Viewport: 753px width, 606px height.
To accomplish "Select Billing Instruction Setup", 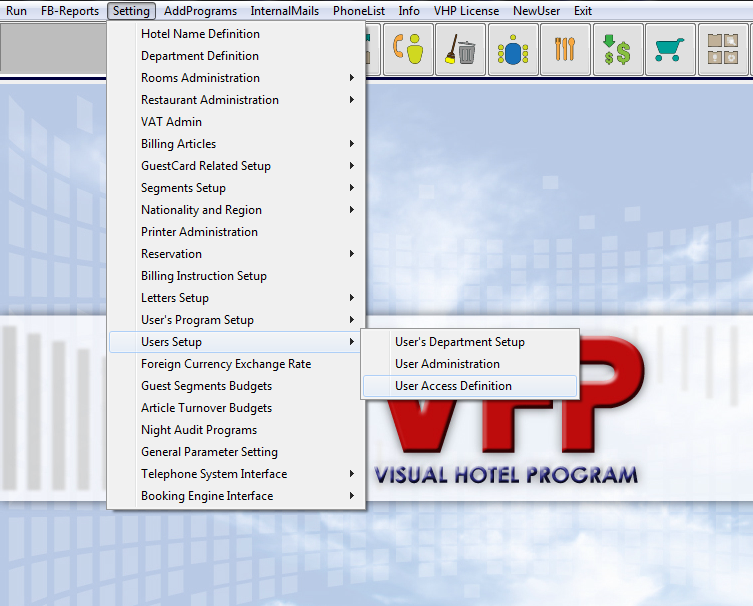I will tap(235, 276).
